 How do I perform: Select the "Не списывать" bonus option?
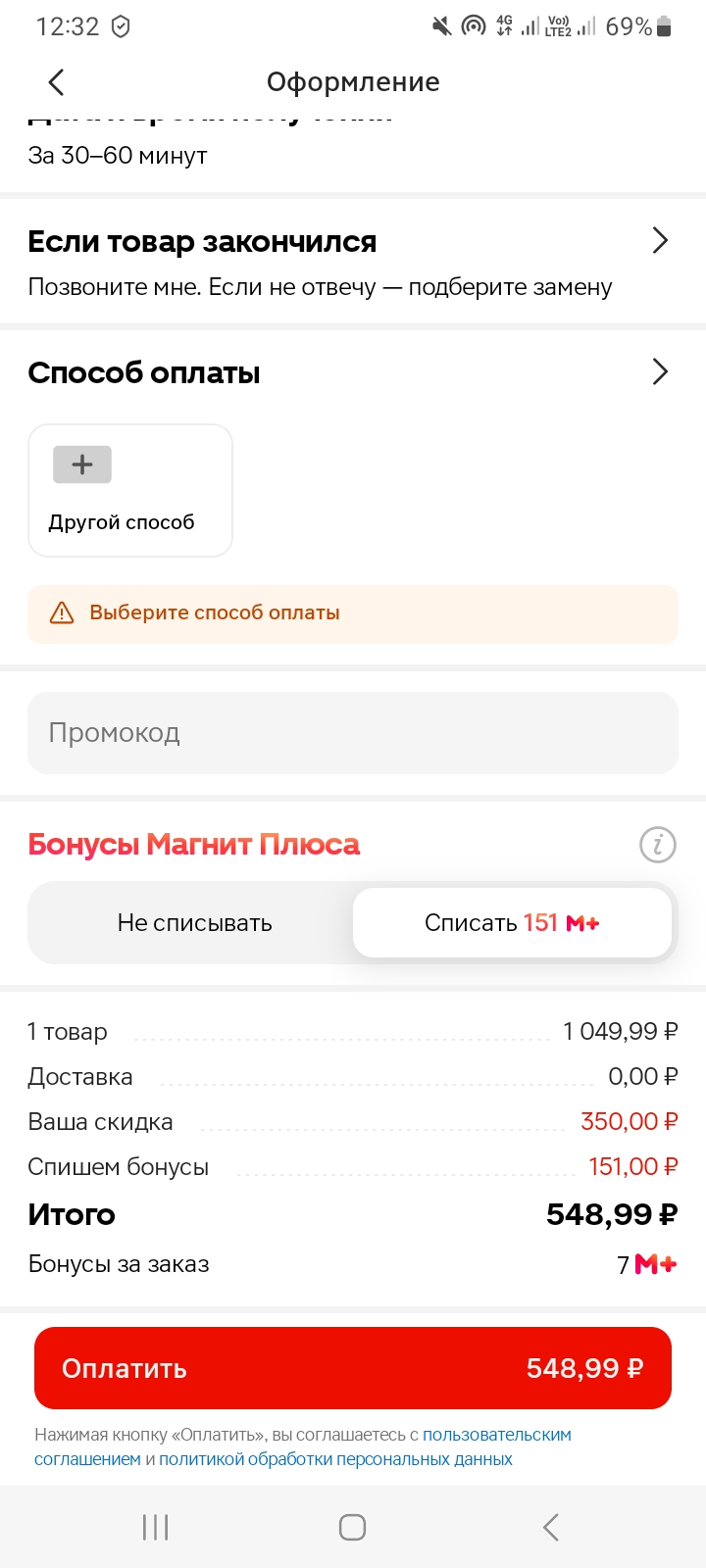pyautogui.click(x=194, y=922)
